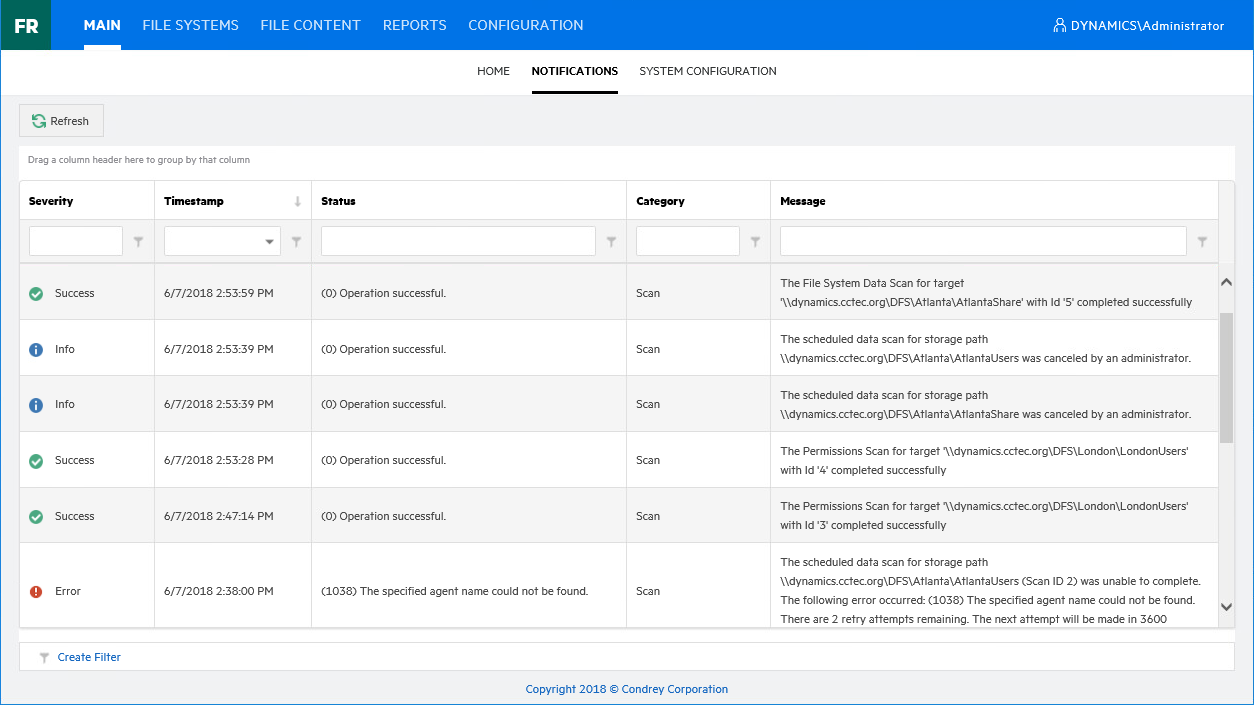Open the Timestamp filter dropdown arrow
The width and height of the screenshot is (1254, 705).
coord(270,241)
